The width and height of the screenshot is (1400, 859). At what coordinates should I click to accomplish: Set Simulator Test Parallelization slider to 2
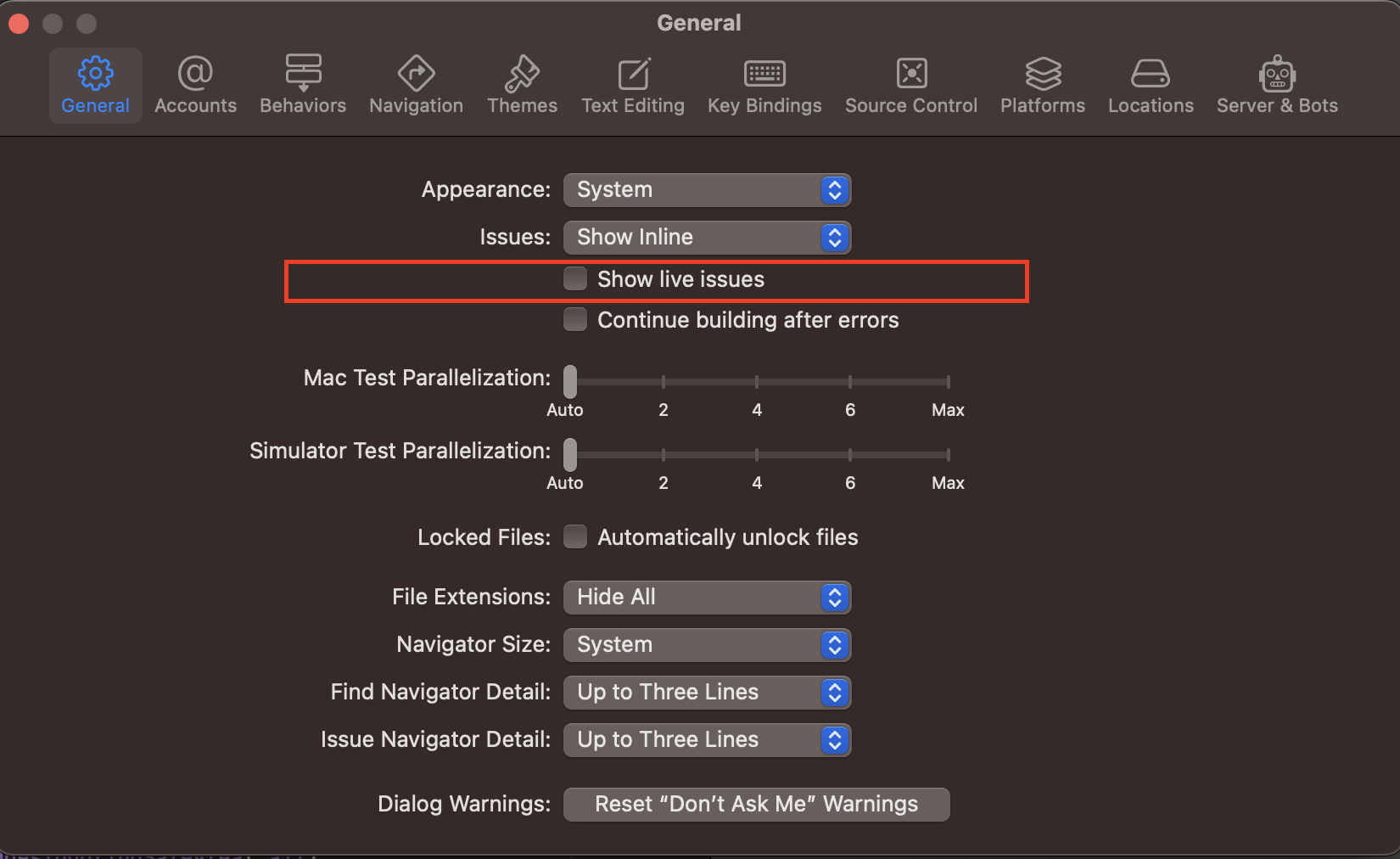[664, 455]
